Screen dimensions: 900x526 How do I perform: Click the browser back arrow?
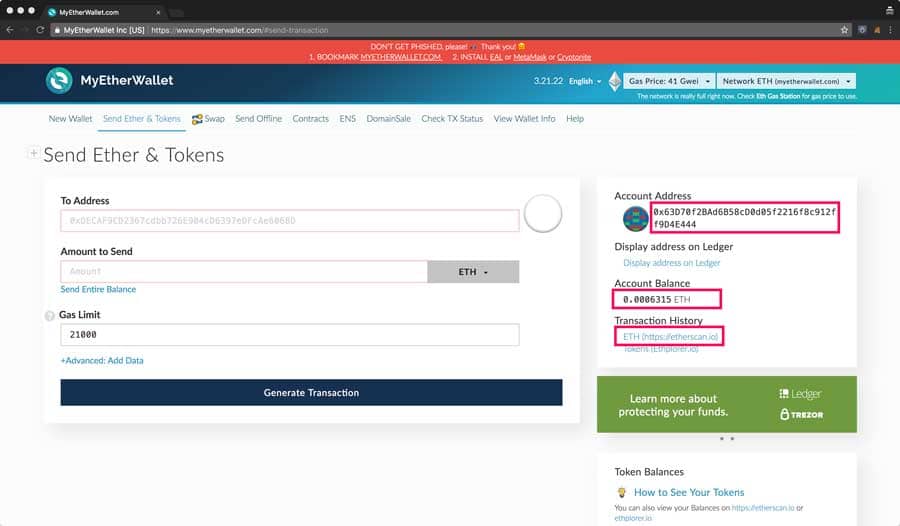point(10,30)
